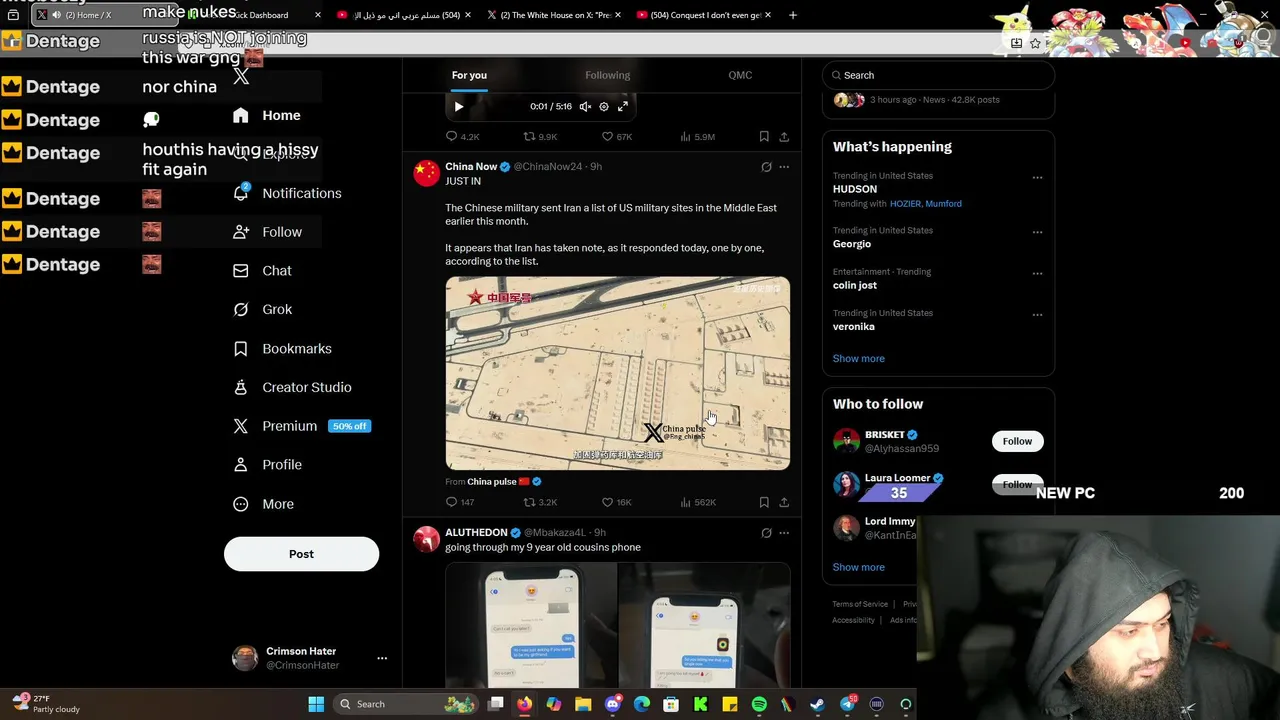Unmute the video player
Image resolution: width=1280 pixels, height=720 pixels.
(x=585, y=106)
